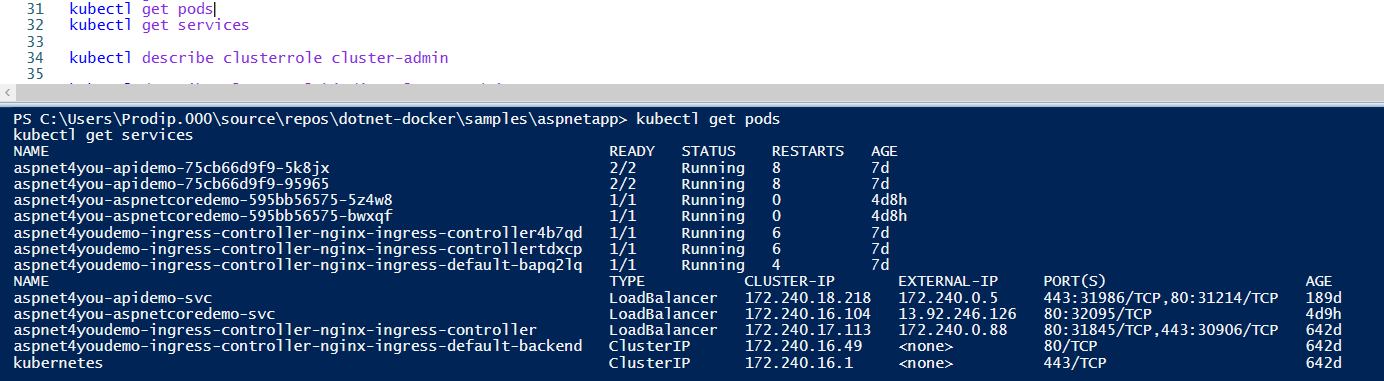Place cursor at end of 'kubectl get pods' script line

click(x=214, y=8)
